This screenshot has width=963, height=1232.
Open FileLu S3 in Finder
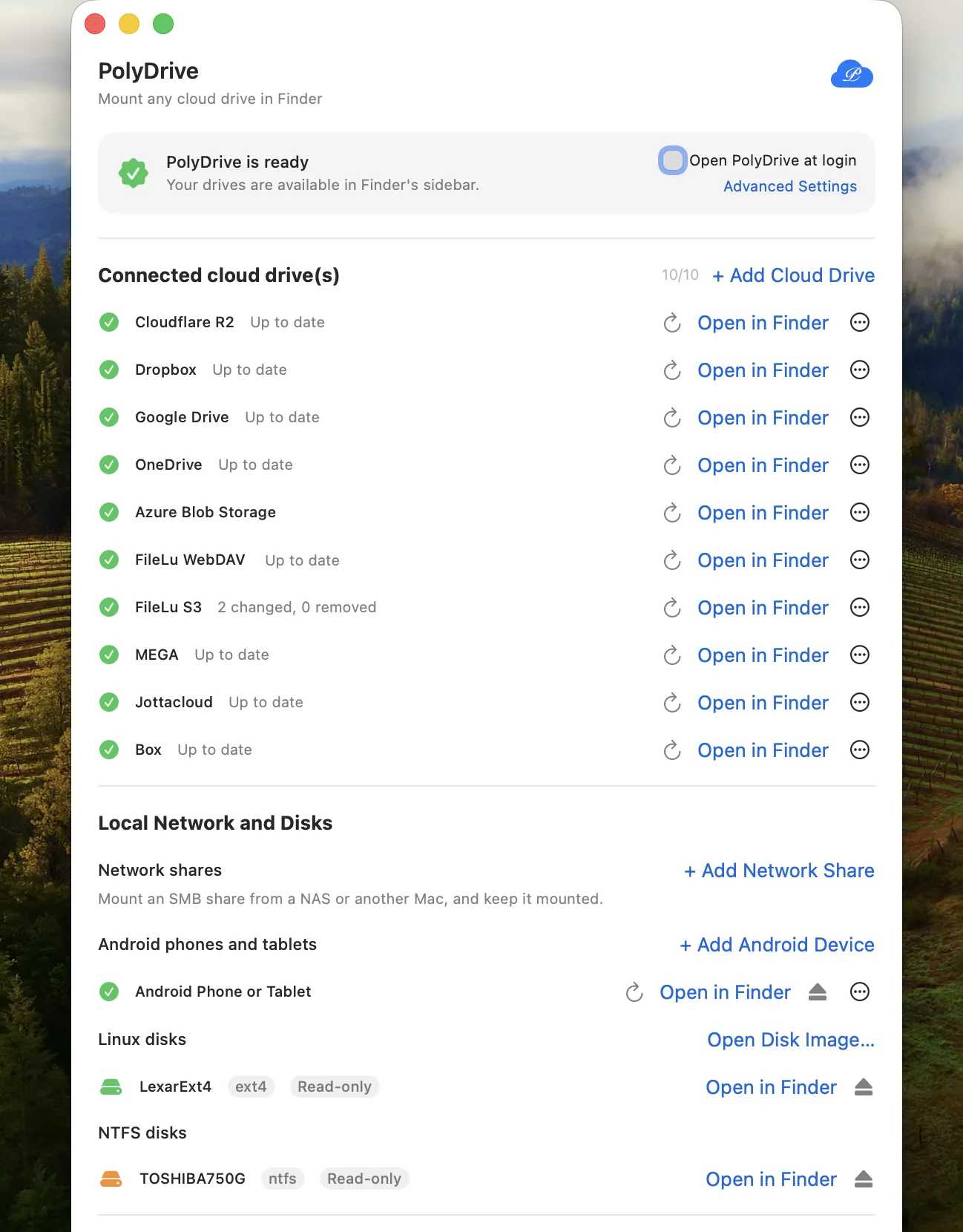(x=763, y=608)
